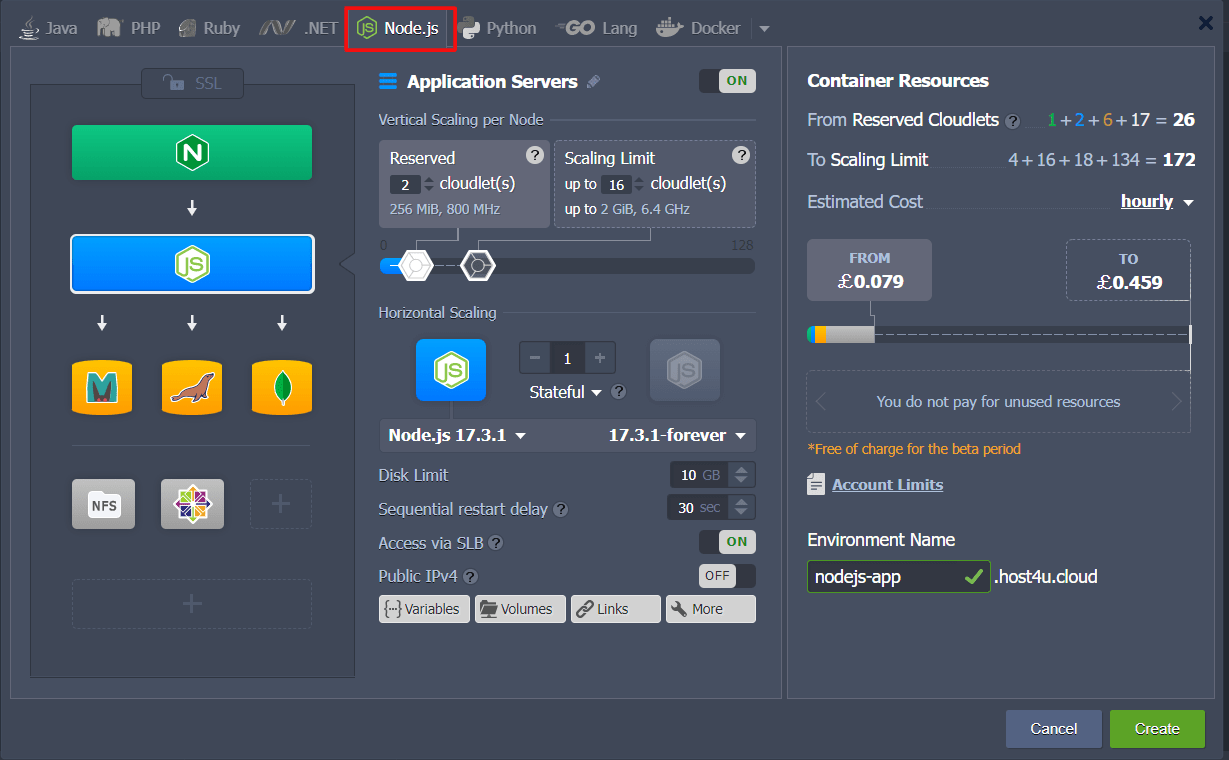
Task: Select the blue Node.js application server node
Action: click(x=191, y=263)
